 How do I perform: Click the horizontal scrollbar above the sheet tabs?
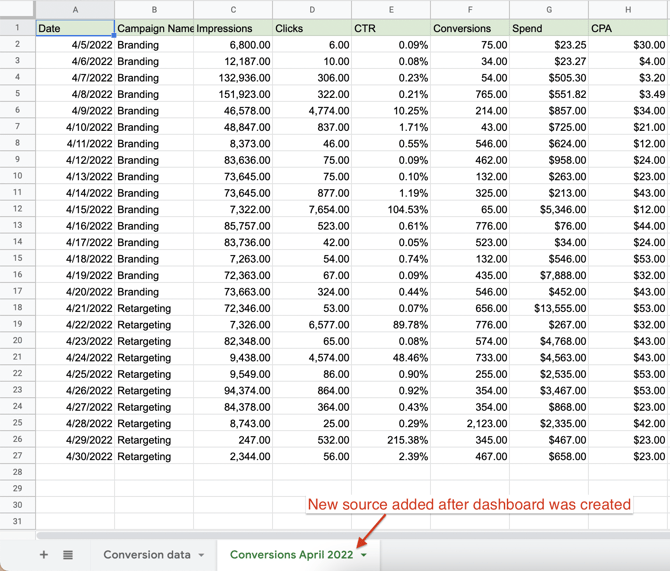coord(300,536)
